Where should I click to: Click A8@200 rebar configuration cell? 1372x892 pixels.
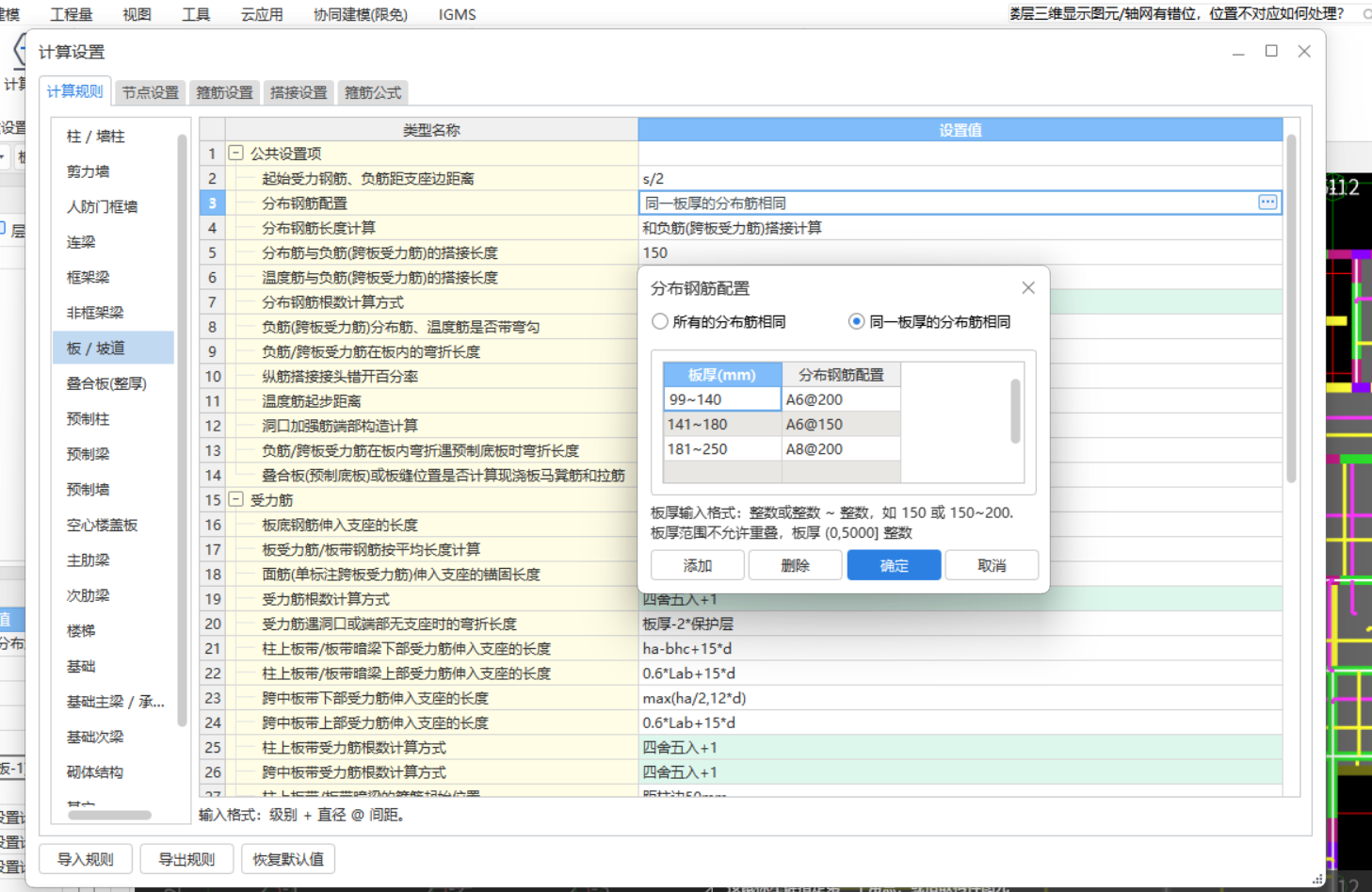pos(841,449)
